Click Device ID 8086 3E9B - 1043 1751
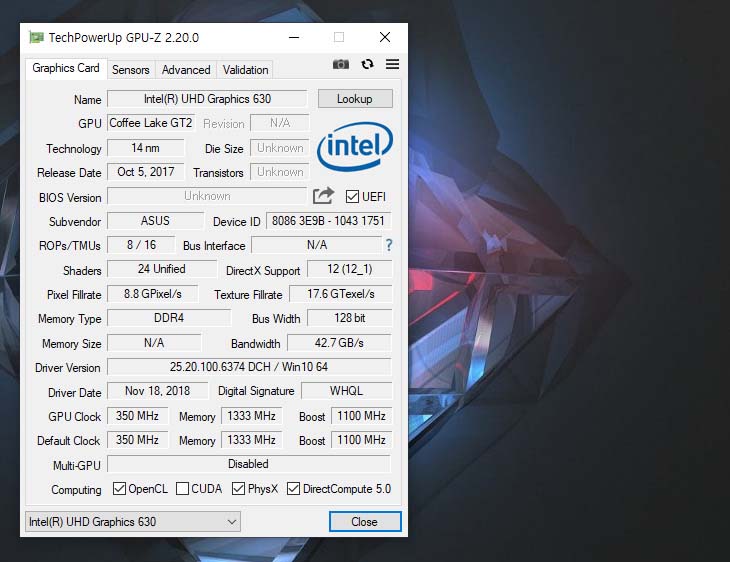 [x=328, y=221]
